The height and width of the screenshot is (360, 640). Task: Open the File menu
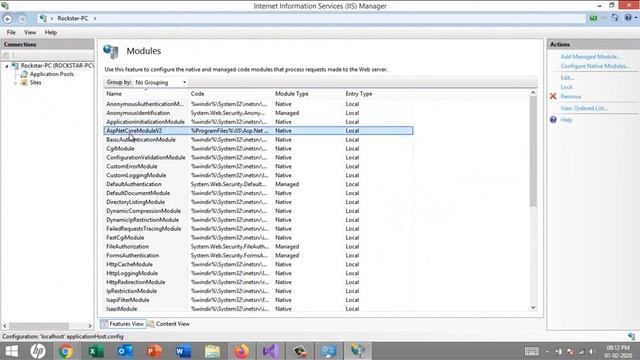11,32
